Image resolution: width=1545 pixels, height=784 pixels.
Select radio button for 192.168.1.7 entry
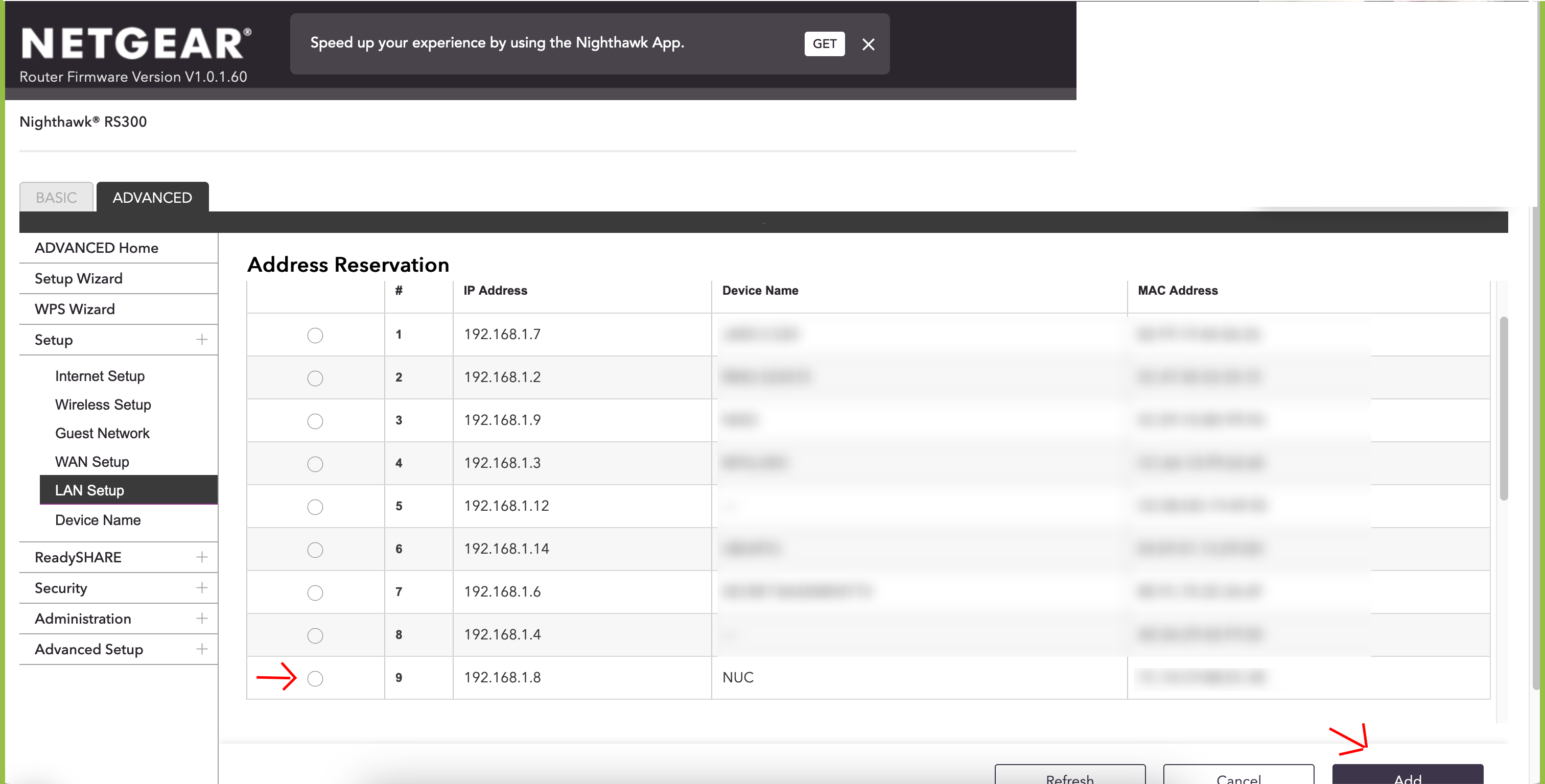[x=315, y=335]
